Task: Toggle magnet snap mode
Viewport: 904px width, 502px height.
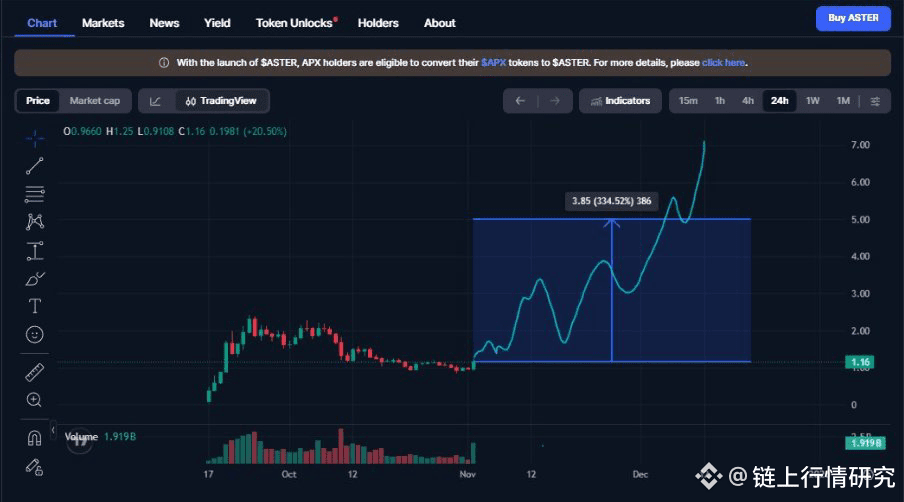Action: [34, 438]
